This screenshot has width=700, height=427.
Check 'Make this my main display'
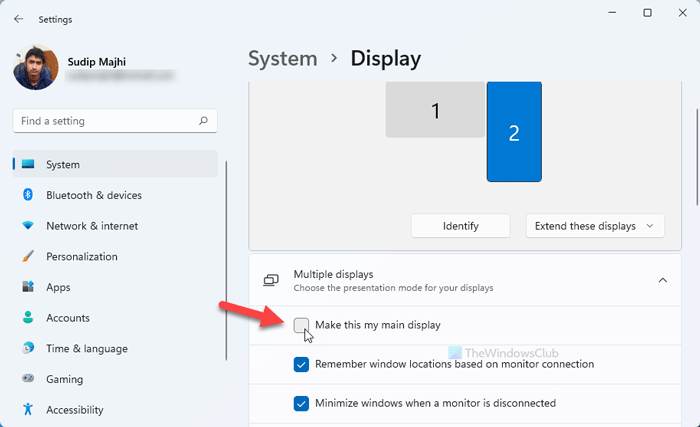pos(302,324)
